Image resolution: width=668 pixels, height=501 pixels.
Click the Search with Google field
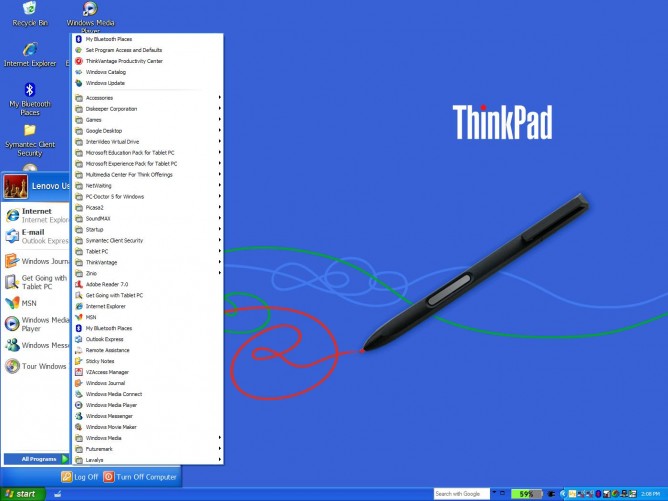coord(457,494)
